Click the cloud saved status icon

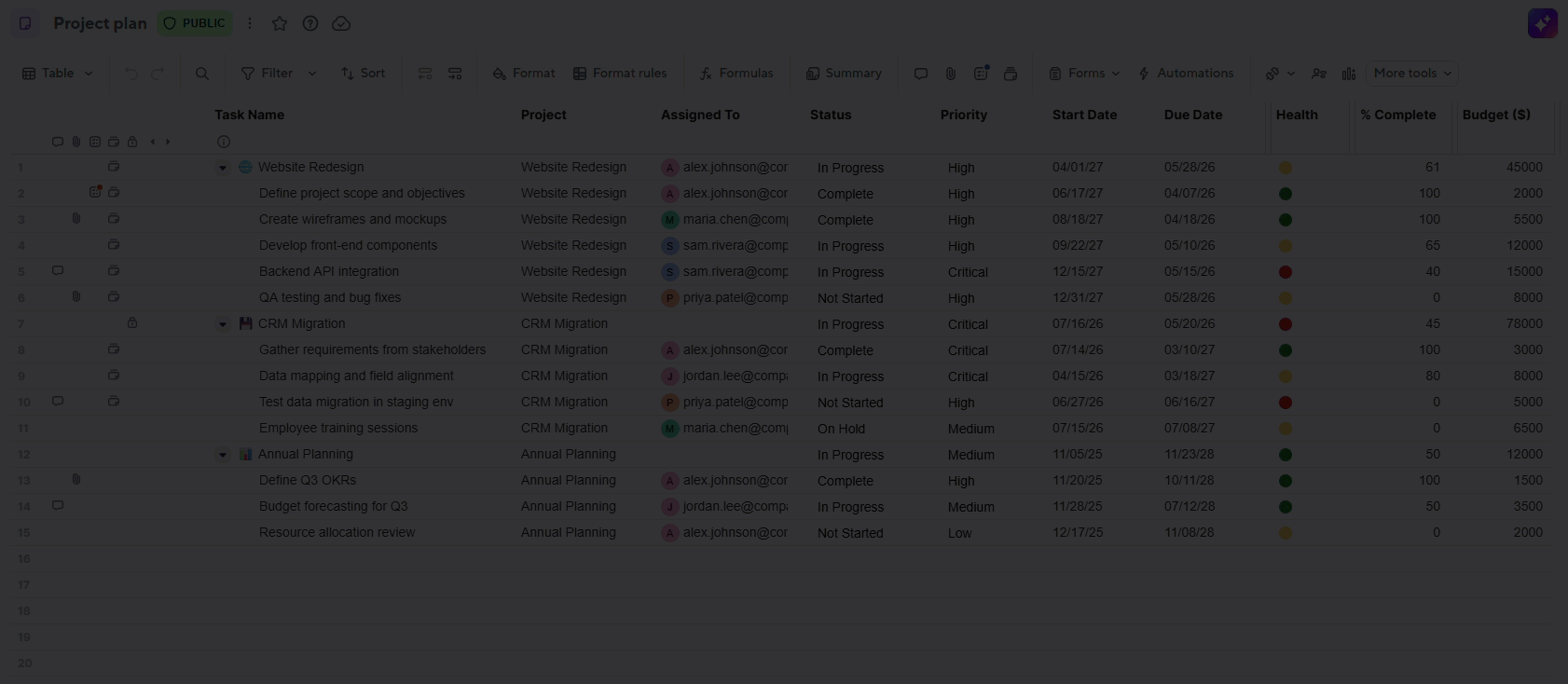341,23
